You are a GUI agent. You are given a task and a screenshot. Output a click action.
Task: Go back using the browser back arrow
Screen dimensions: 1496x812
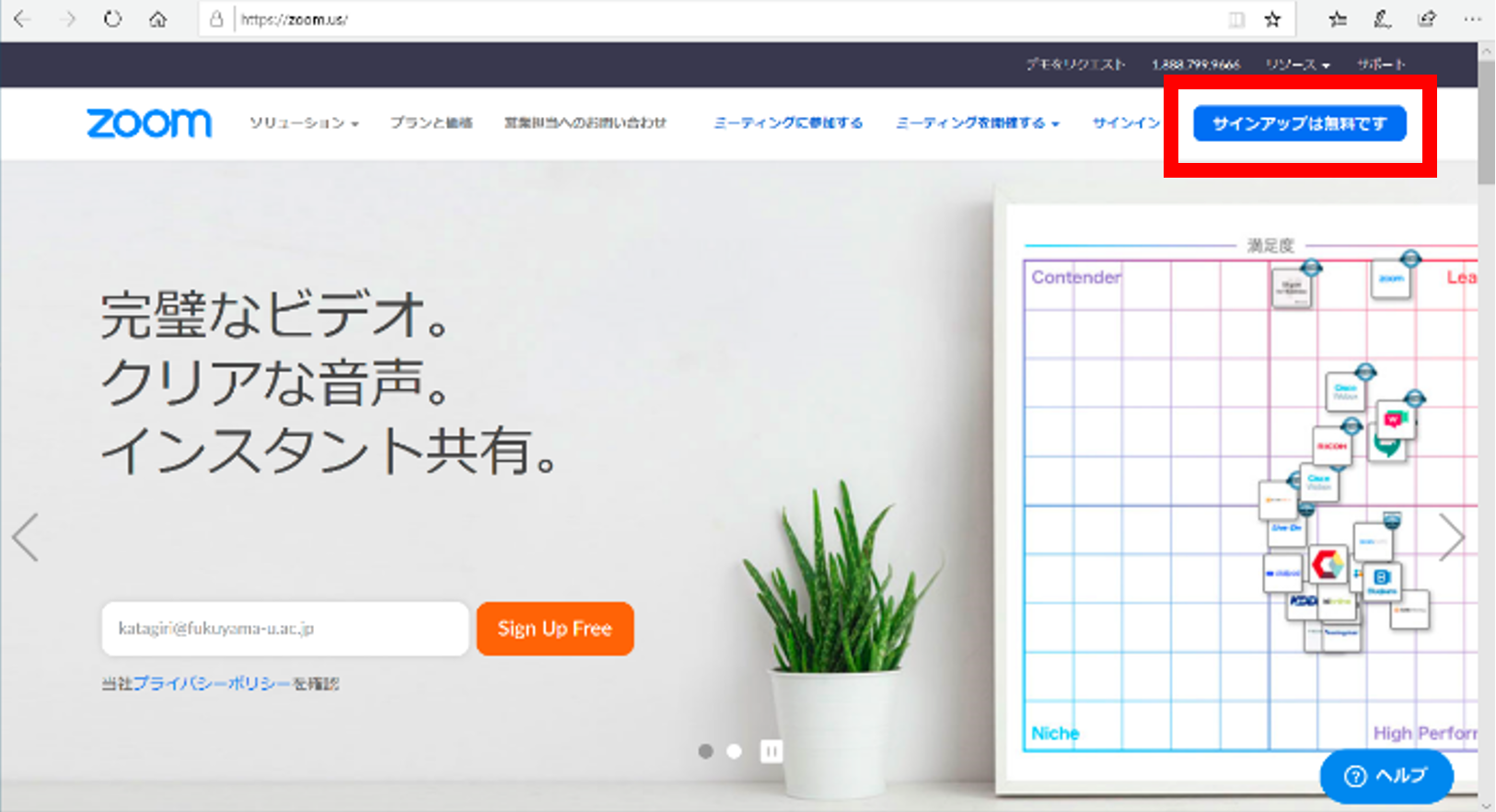pyautogui.click(x=22, y=19)
